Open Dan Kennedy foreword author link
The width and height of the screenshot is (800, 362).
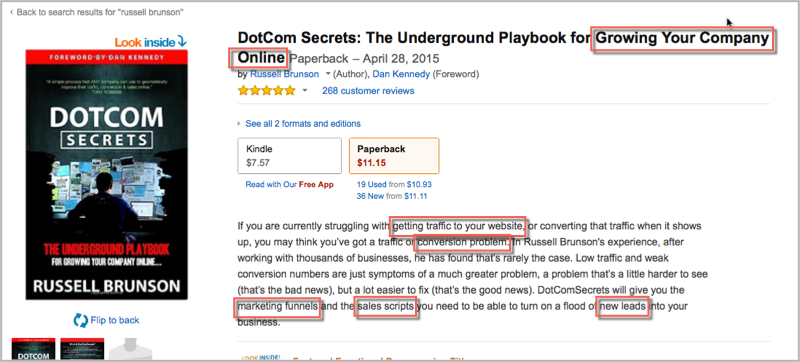[401, 74]
